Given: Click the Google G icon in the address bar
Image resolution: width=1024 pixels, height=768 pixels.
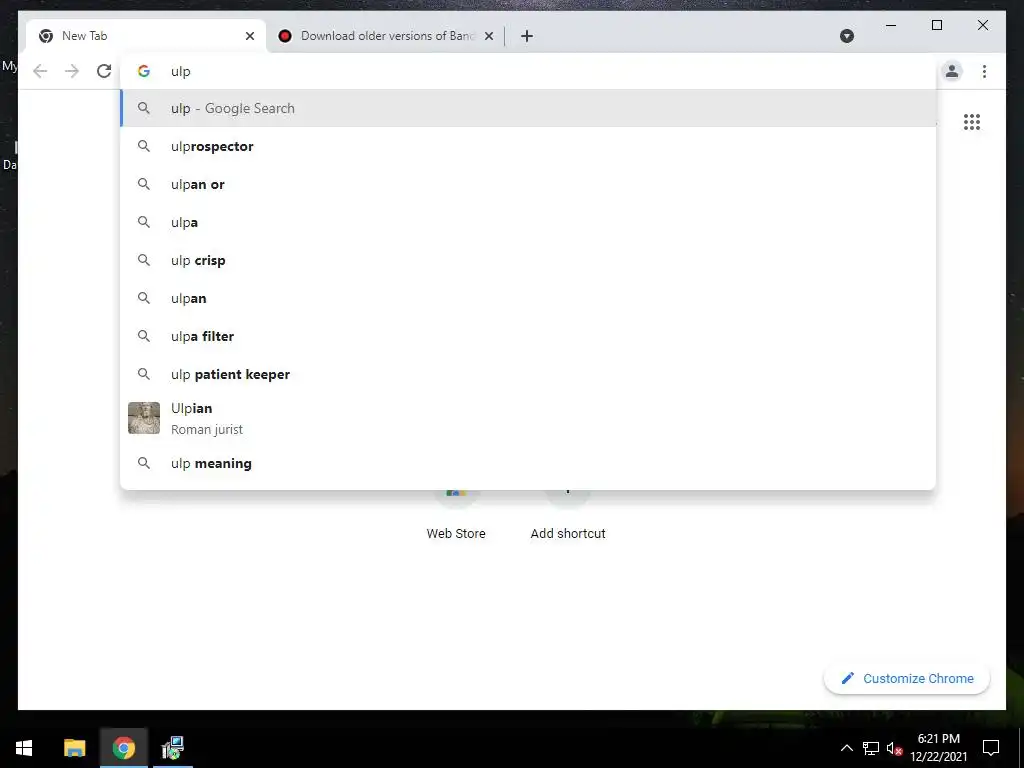Looking at the screenshot, I should (x=144, y=71).
